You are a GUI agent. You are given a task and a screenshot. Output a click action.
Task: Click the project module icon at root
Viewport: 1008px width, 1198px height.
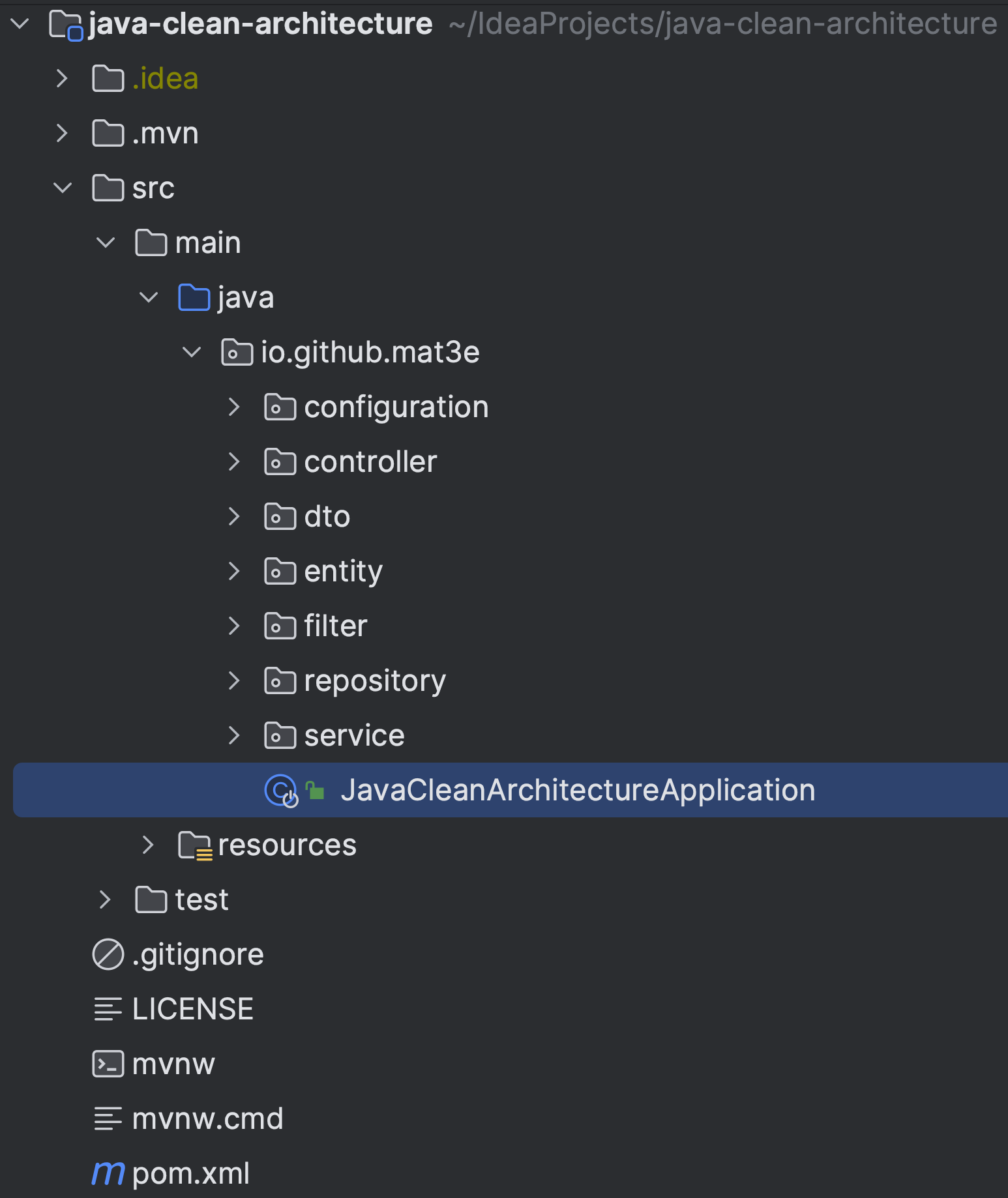coord(67,25)
